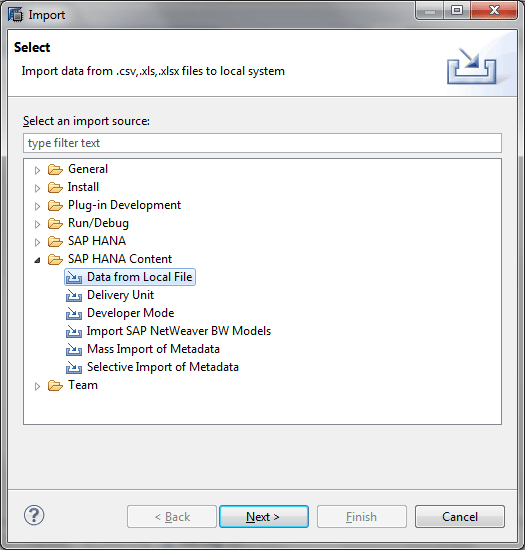
Task: Click the type filter text field
Action: [262, 143]
